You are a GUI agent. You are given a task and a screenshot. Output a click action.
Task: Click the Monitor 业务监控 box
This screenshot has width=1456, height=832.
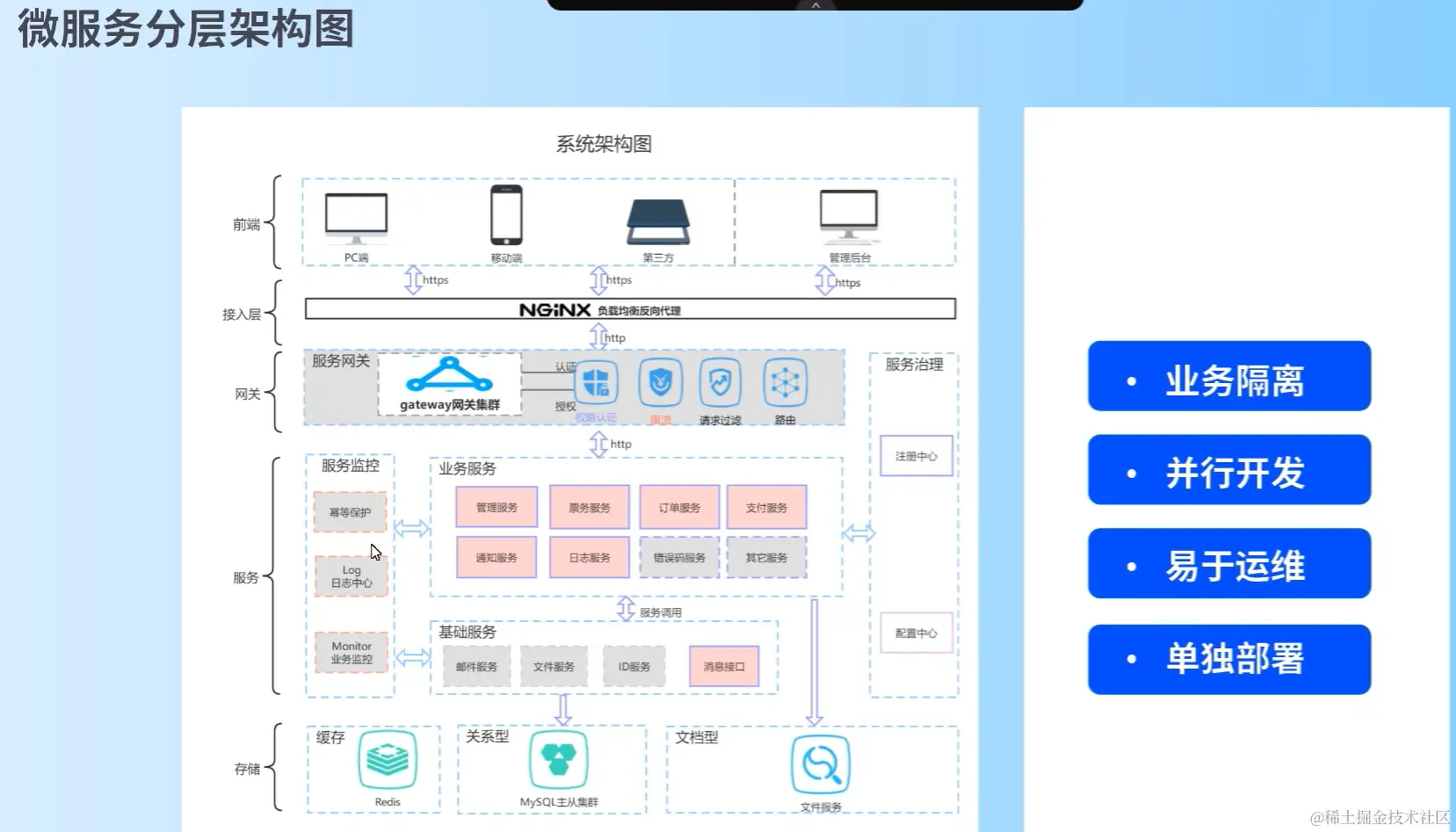[x=351, y=653]
